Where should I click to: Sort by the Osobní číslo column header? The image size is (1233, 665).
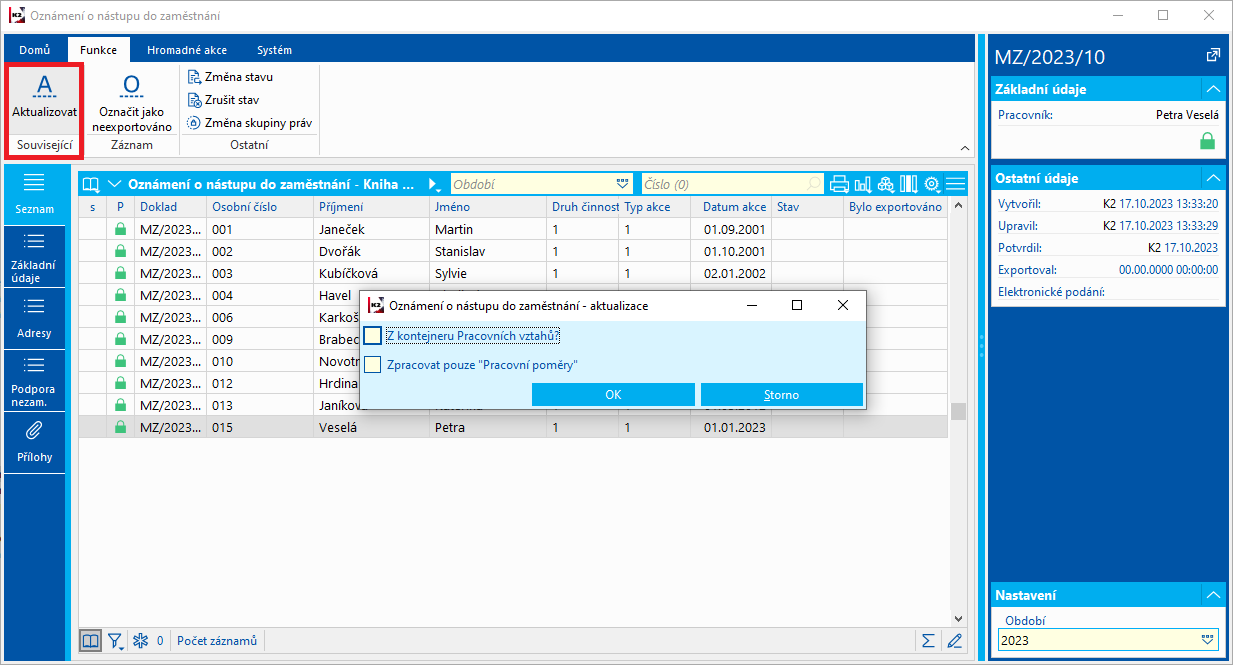pos(260,207)
